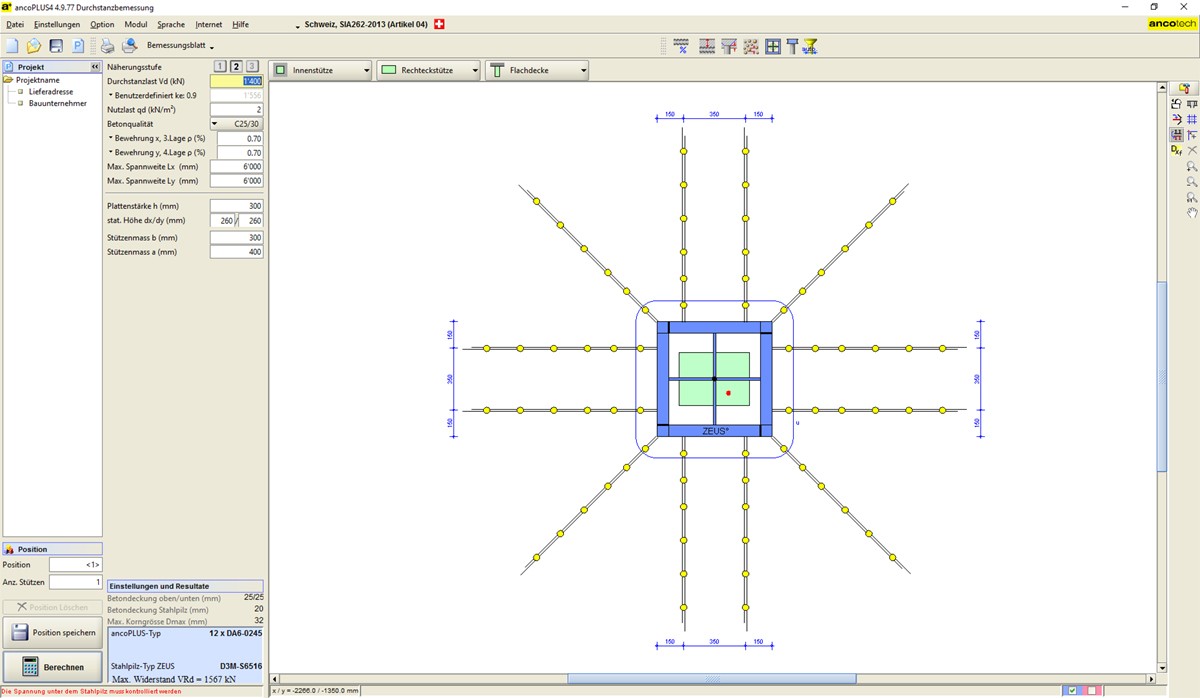1200x698 pixels.
Task: Open the Flachdecke slab type dropdown
Action: pyautogui.click(x=538, y=70)
